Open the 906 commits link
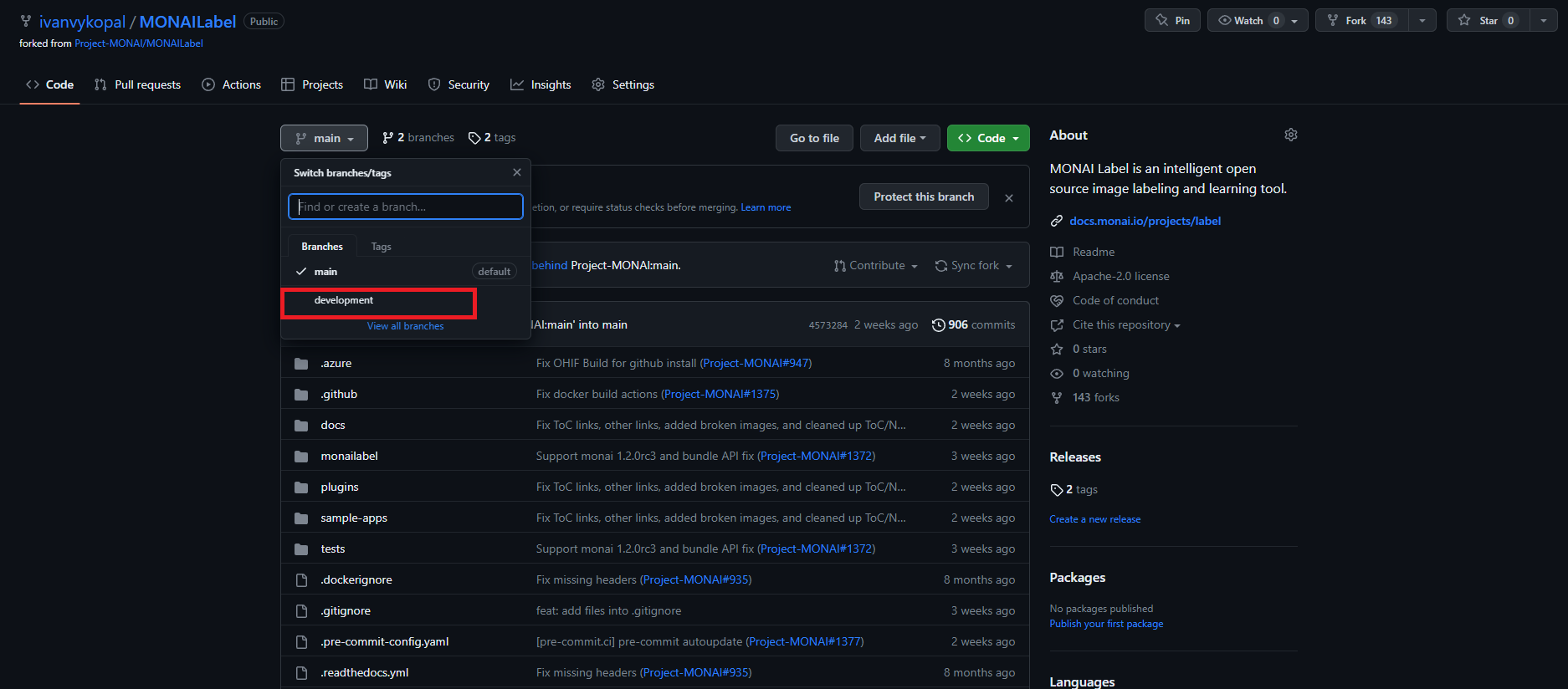 click(x=974, y=325)
